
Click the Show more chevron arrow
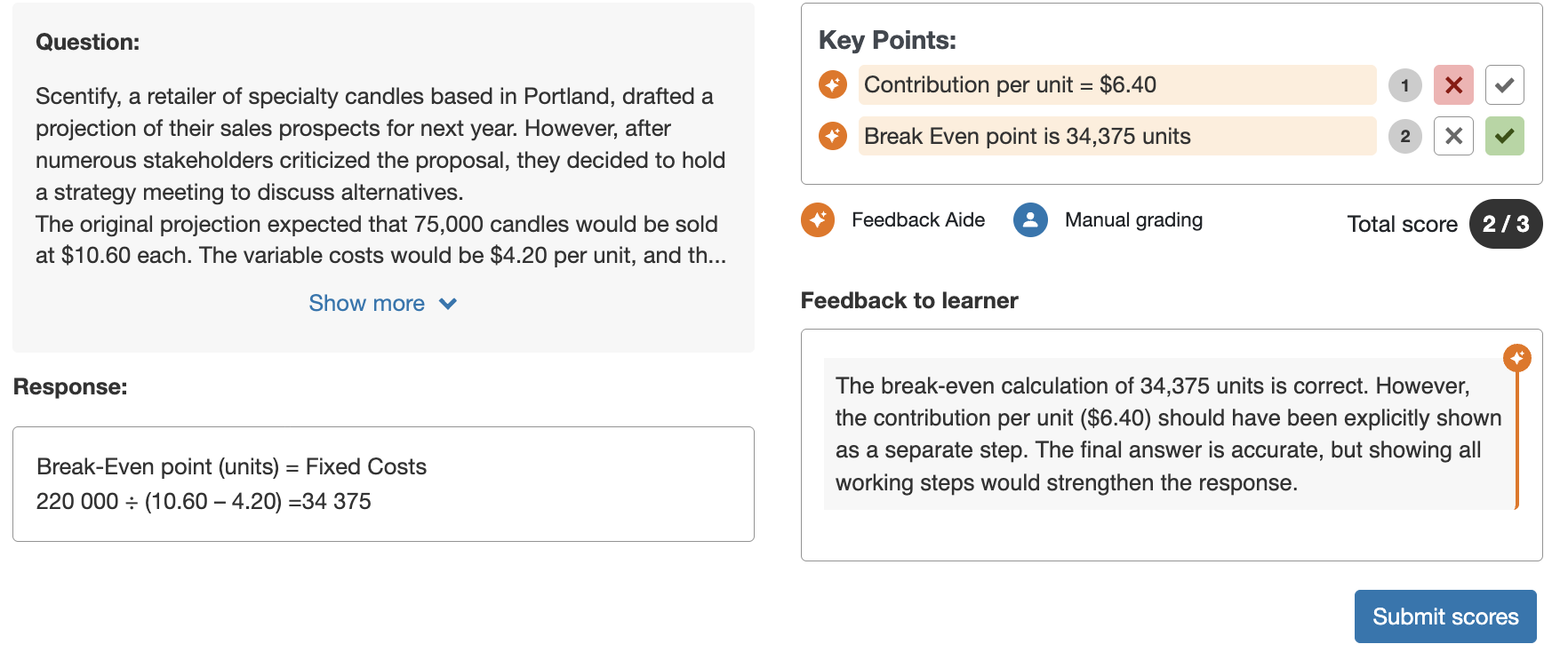point(448,304)
